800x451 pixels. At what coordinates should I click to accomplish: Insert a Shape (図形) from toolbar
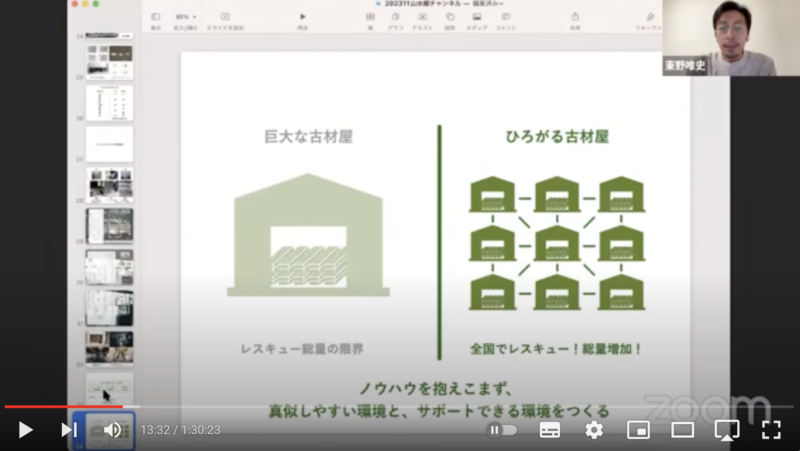pyautogui.click(x=450, y=19)
